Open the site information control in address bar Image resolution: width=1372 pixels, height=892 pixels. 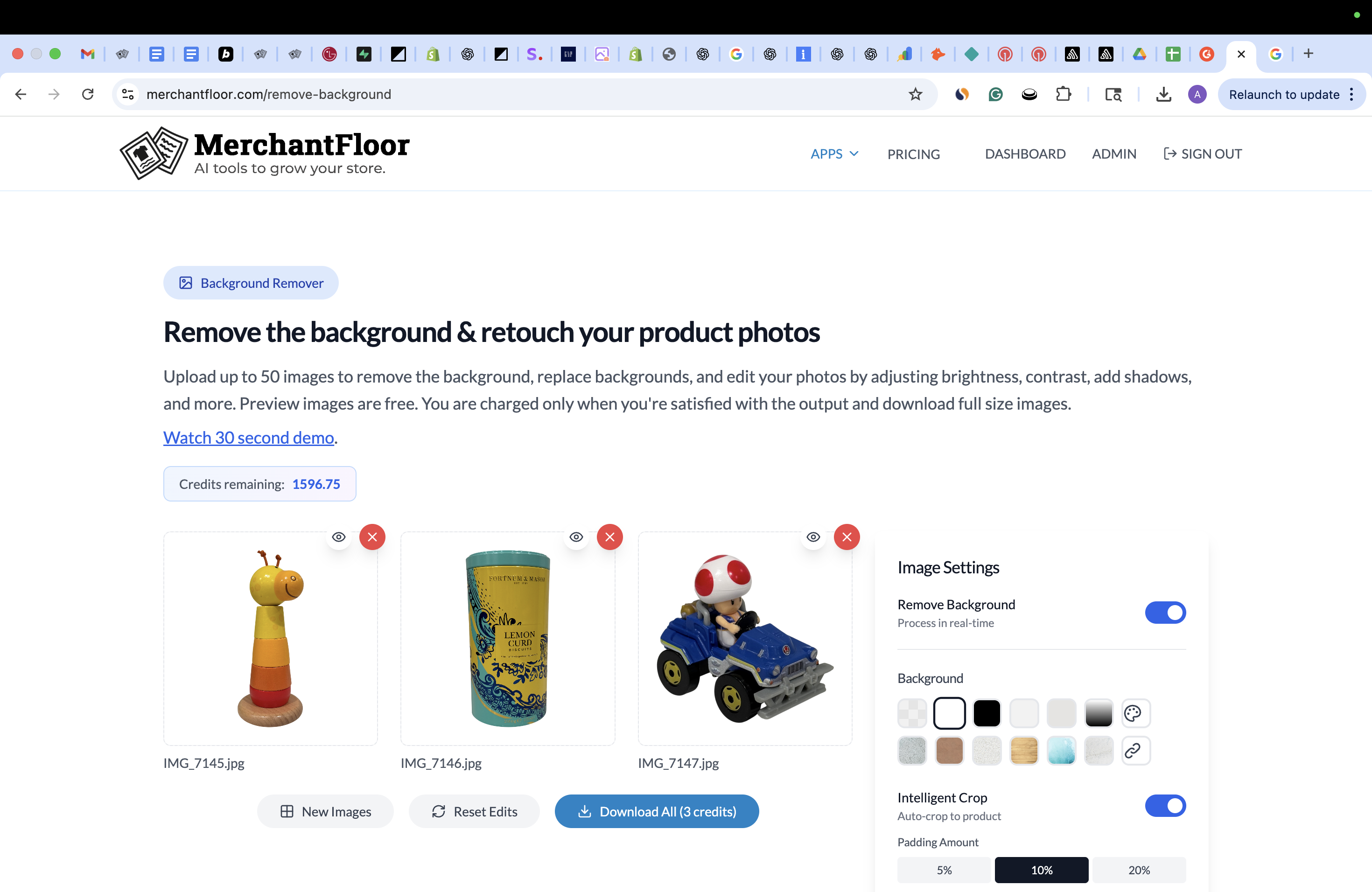128,95
